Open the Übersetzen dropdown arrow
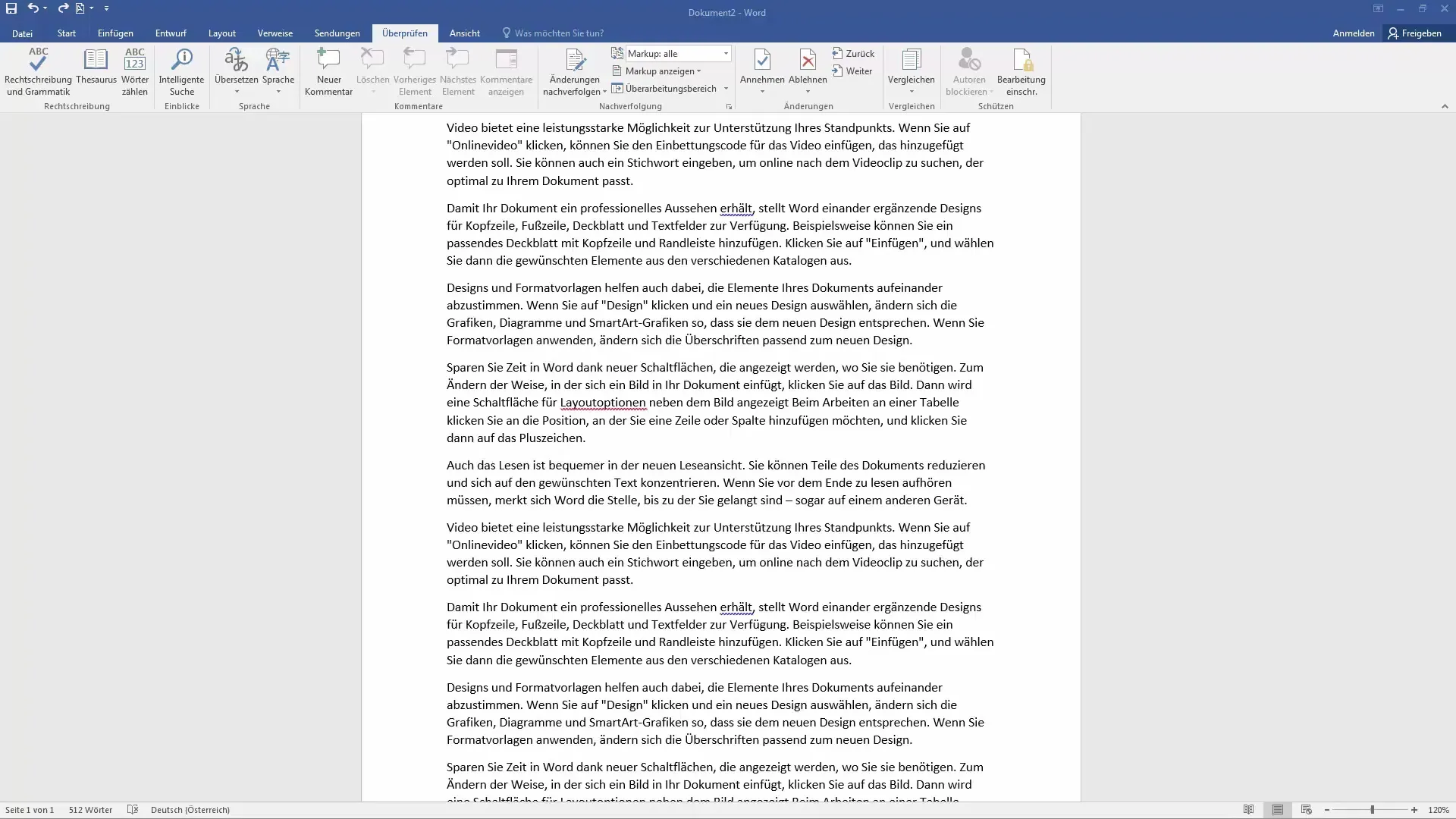1456x819 pixels. point(236,93)
